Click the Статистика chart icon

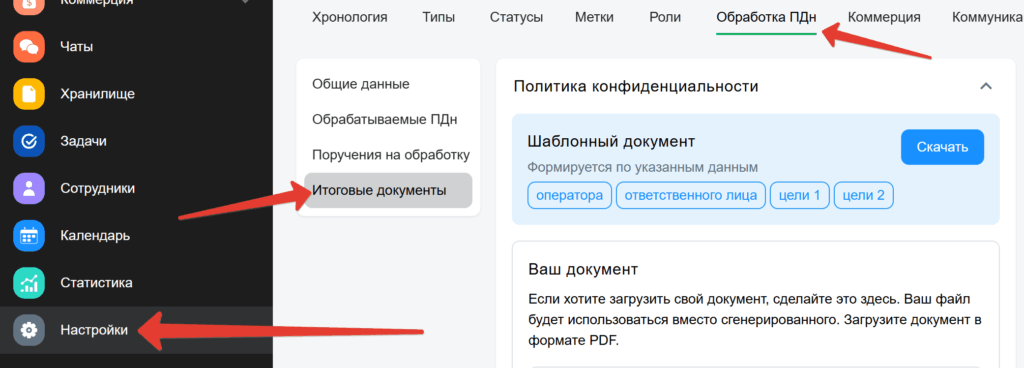29,283
